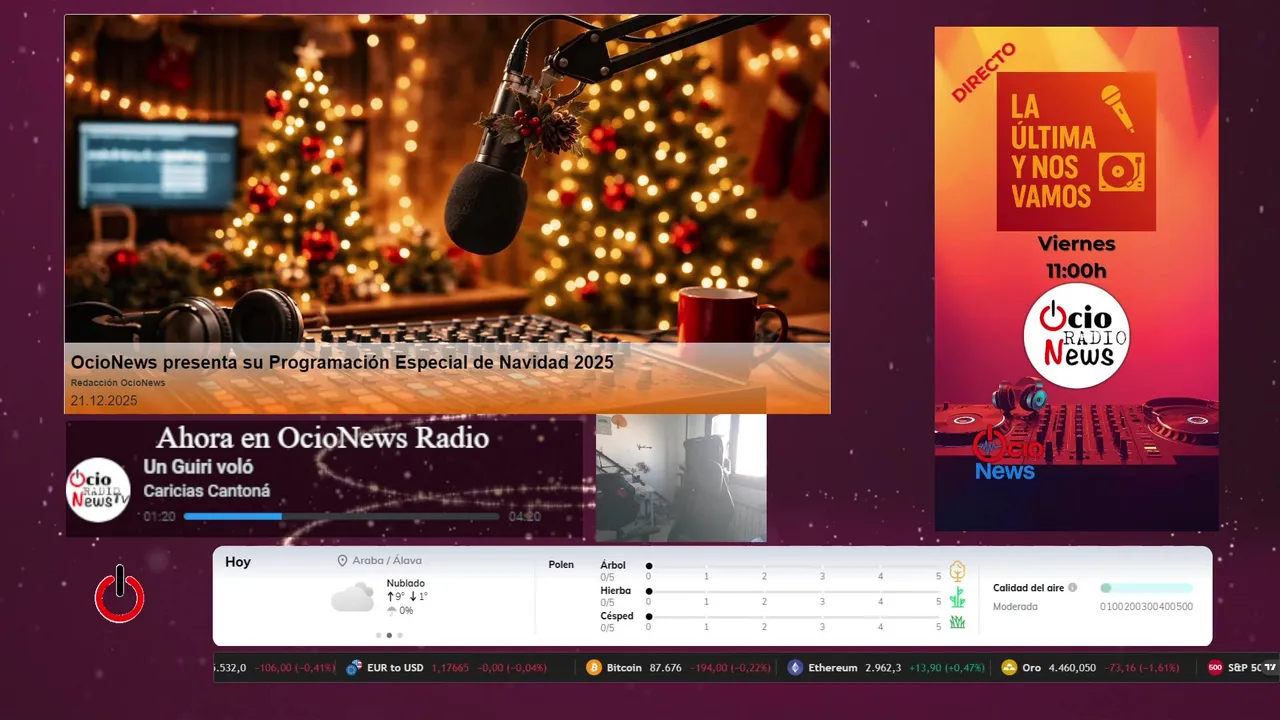
Task: Click the Bitcoin ticker label
Action: [x=624, y=668]
